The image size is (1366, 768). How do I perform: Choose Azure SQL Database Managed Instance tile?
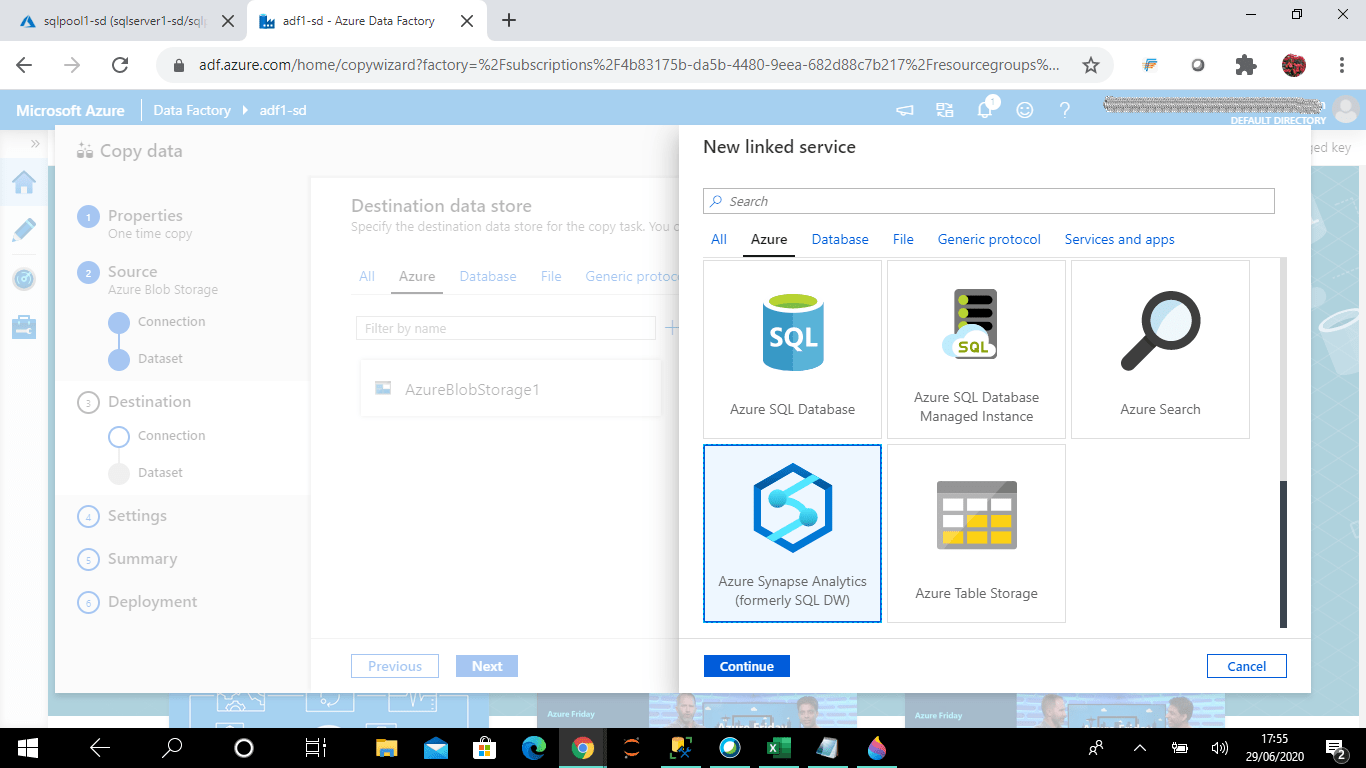tap(976, 349)
